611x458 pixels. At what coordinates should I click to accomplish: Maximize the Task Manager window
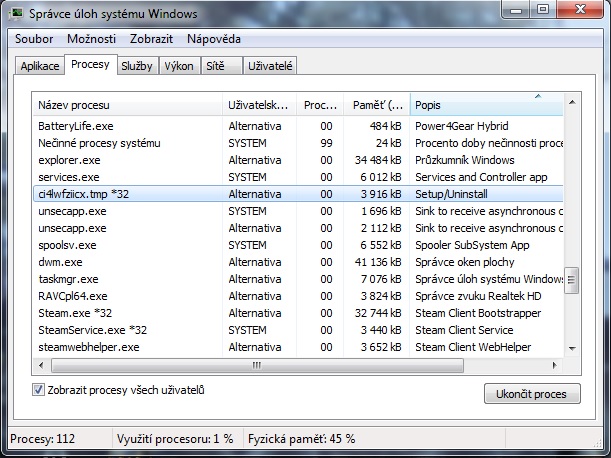click(543, 9)
